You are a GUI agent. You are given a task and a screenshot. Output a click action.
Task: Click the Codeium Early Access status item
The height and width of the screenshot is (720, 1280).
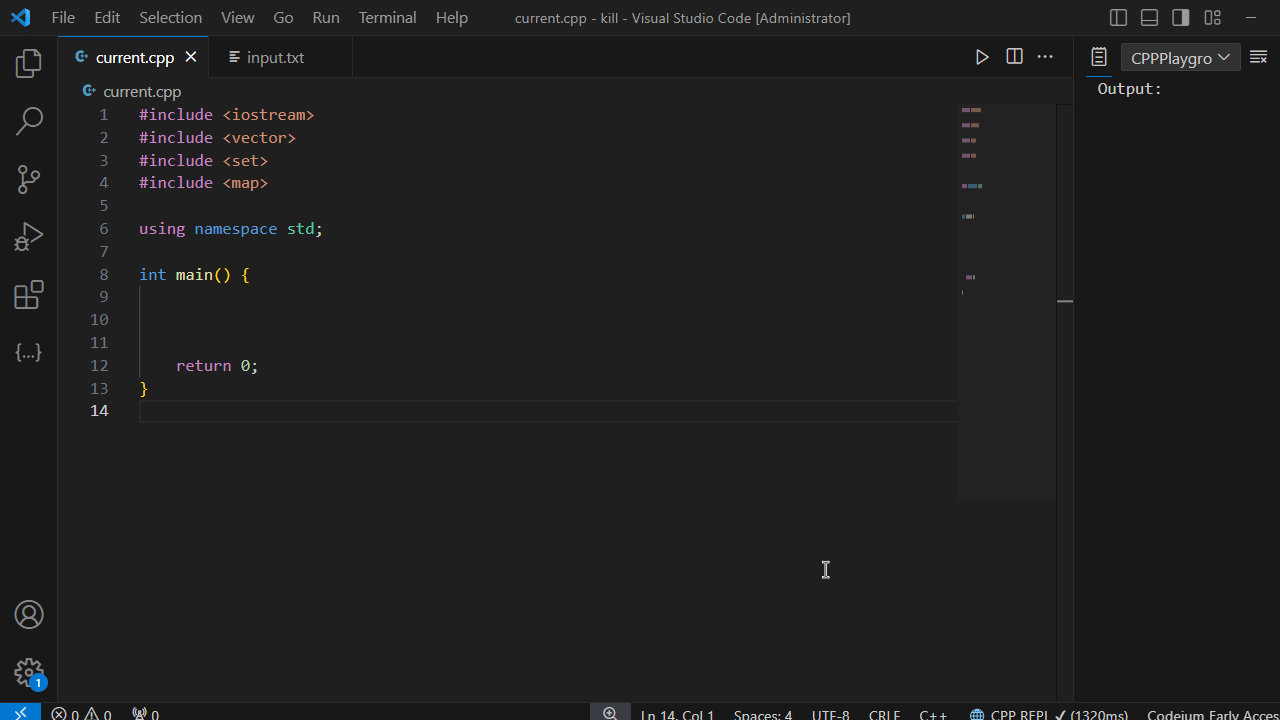point(1213,714)
